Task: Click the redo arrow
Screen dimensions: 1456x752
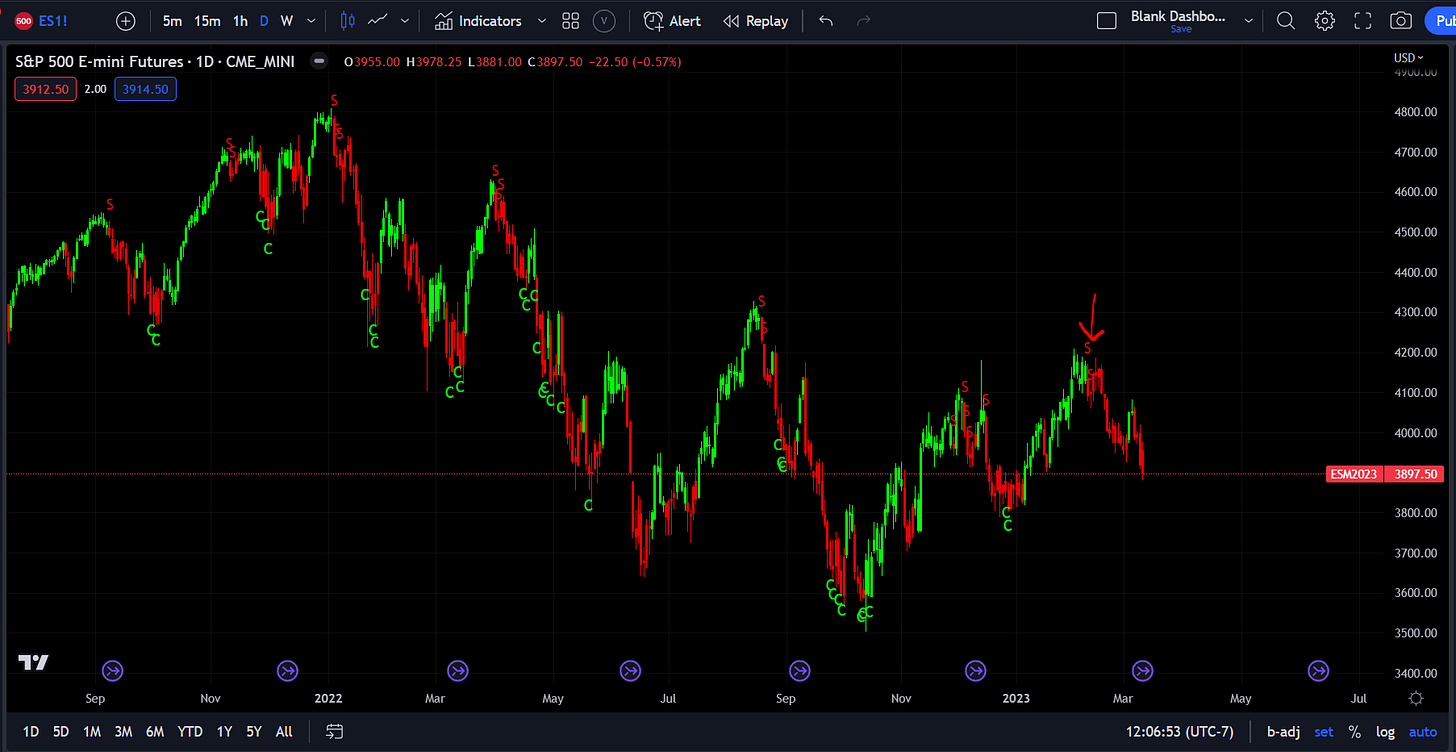Action: tap(864, 20)
